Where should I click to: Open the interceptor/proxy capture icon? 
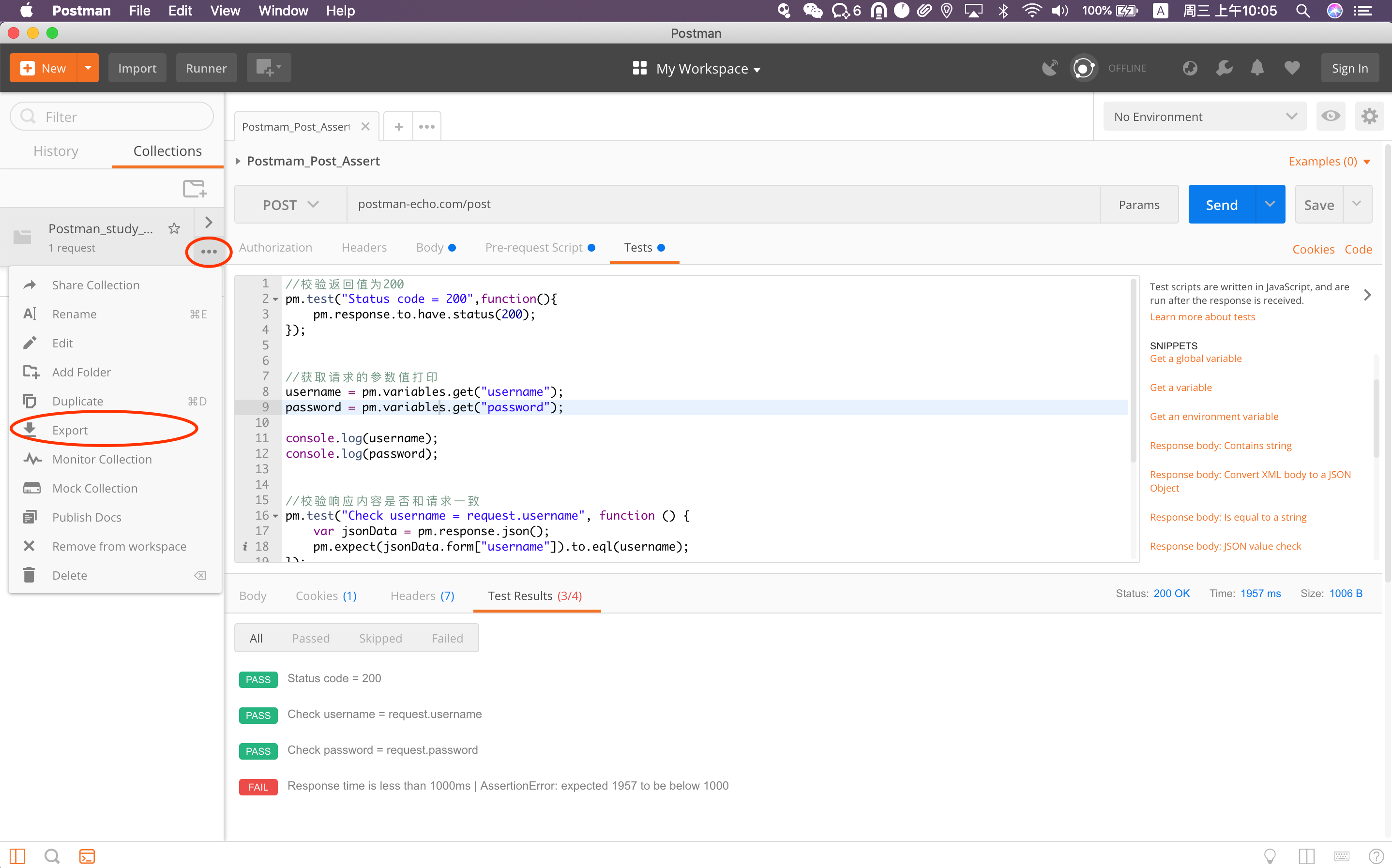(1049, 68)
